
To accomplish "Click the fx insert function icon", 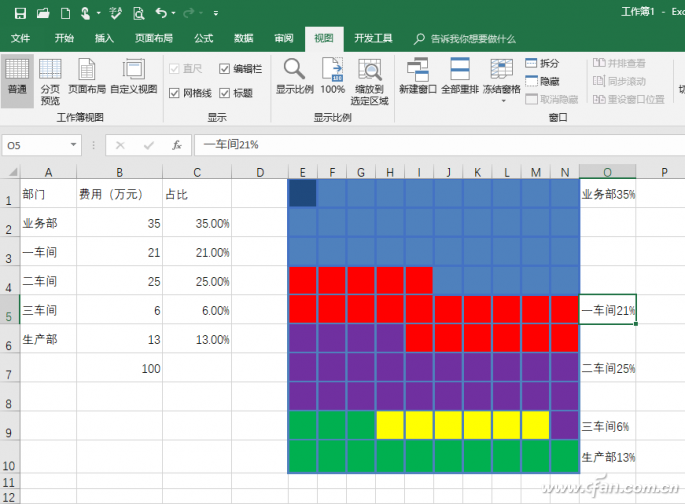I will [176, 145].
